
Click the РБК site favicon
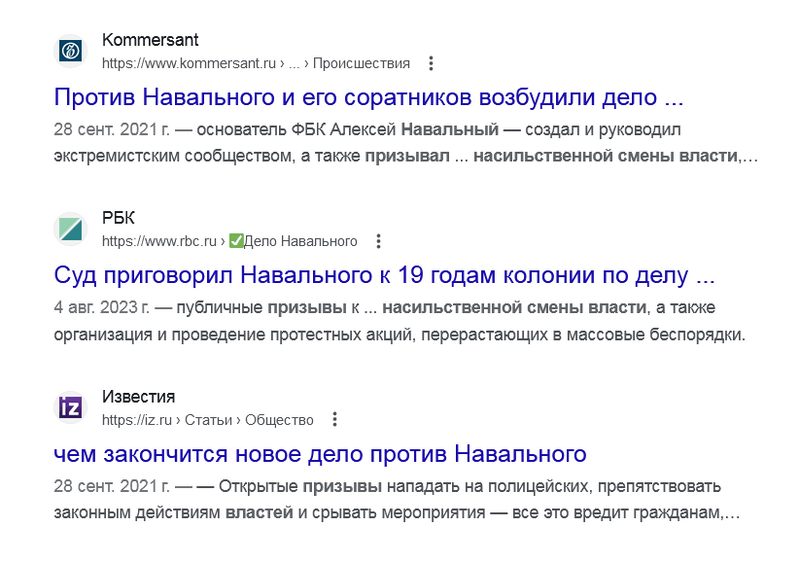(x=70, y=230)
